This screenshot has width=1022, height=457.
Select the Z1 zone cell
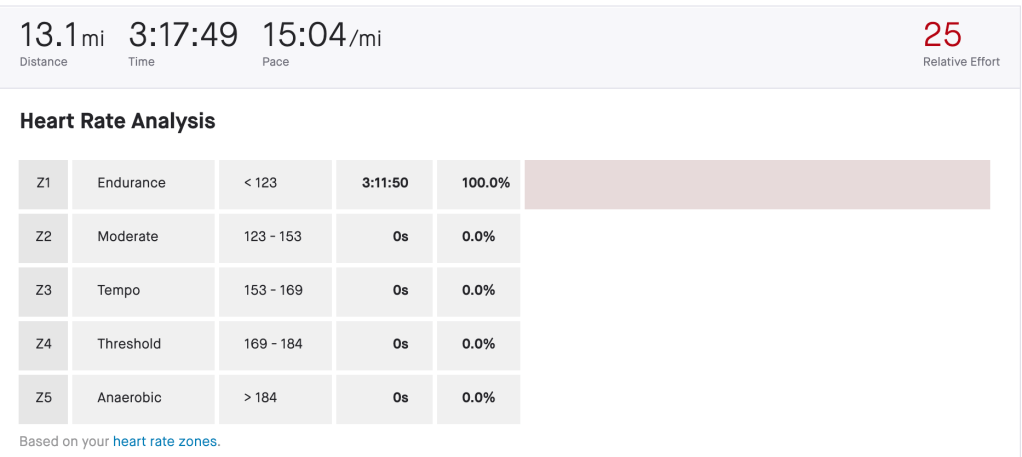pyautogui.click(x=43, y=184)
